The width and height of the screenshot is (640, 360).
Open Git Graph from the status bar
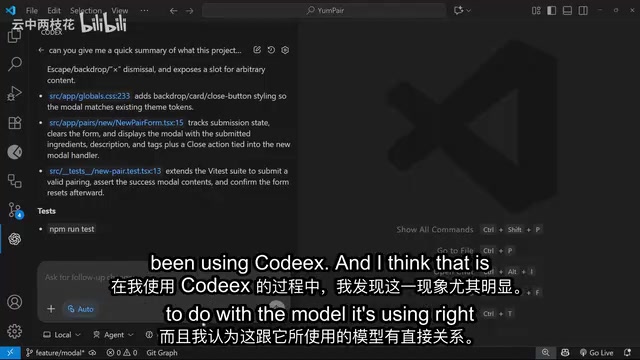162,353
